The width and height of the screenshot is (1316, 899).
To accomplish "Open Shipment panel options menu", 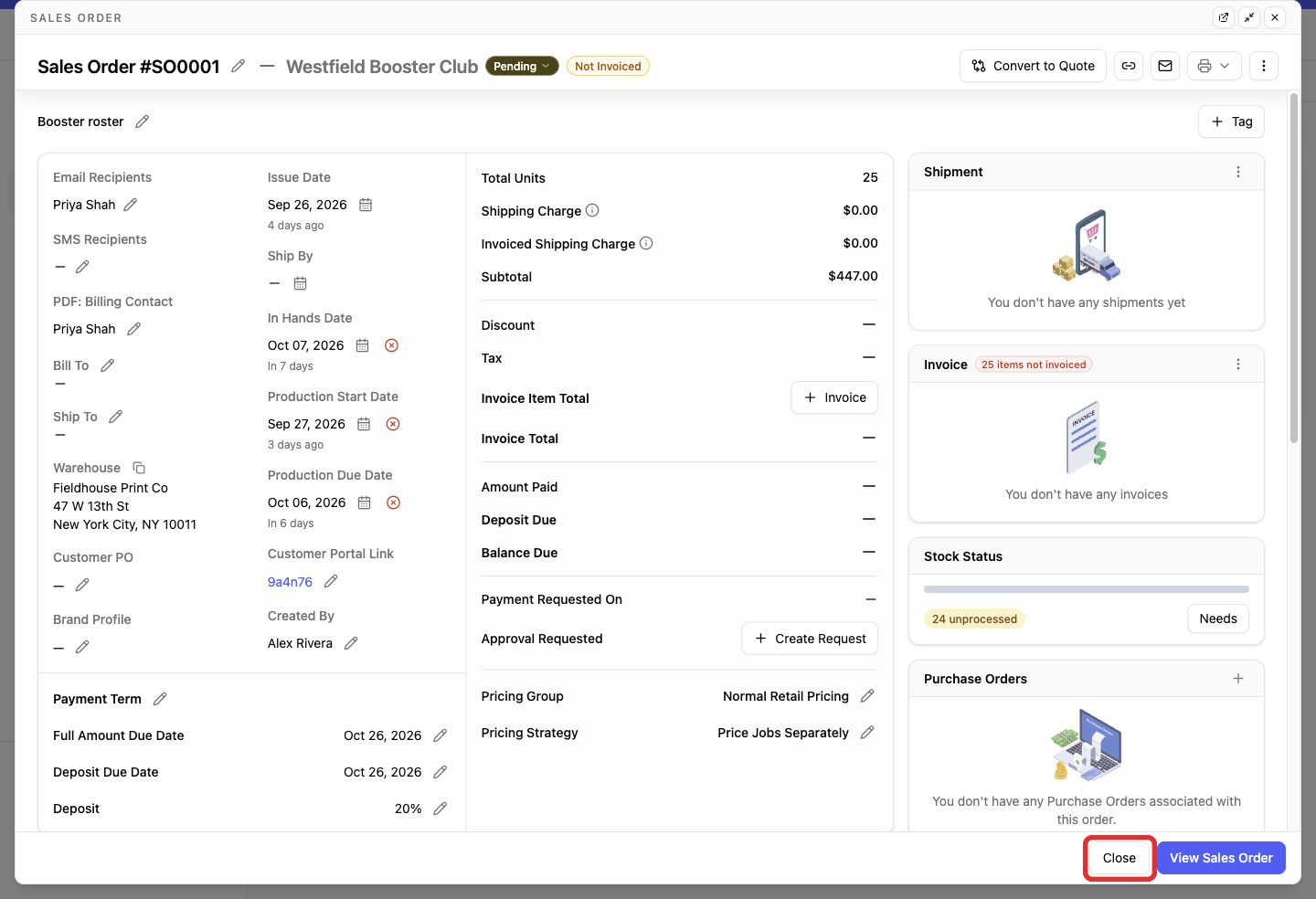I will pyautogui.click(x=1238, y=172).
